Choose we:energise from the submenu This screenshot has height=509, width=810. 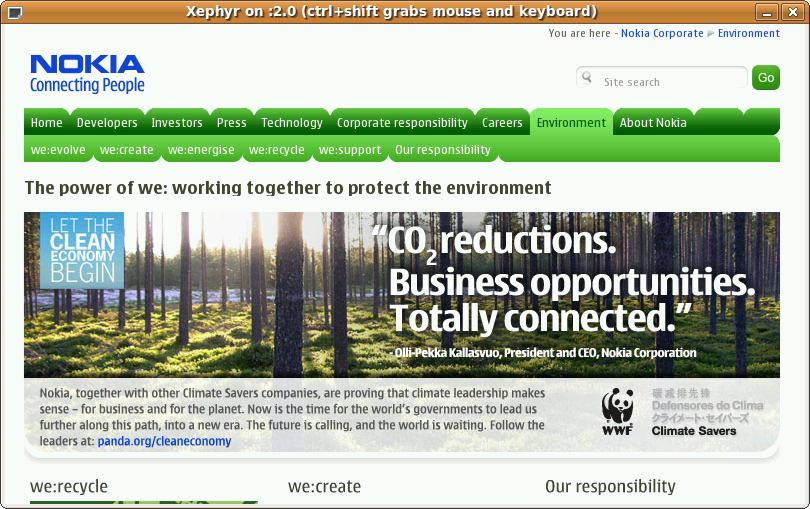tap(201, 150)
